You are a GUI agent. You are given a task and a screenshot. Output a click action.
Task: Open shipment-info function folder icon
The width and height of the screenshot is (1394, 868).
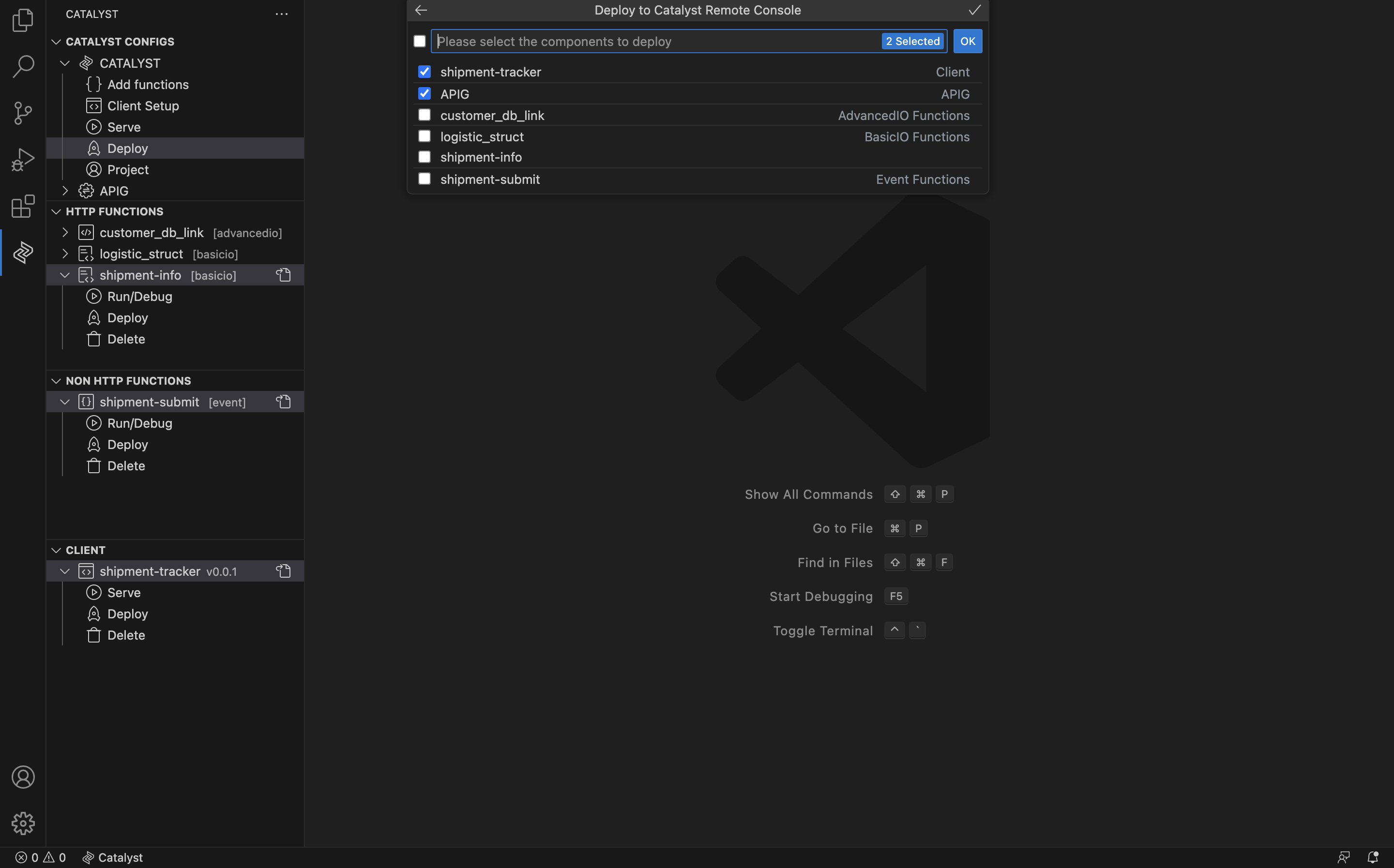tap(284, 275)
